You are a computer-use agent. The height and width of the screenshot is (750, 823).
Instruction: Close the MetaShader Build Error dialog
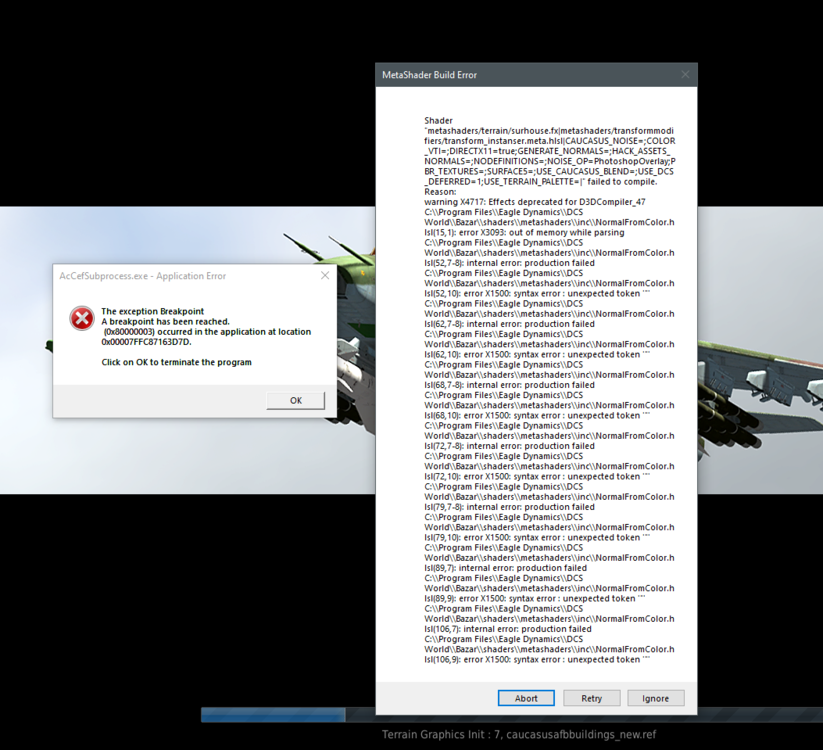pos(686,74)
